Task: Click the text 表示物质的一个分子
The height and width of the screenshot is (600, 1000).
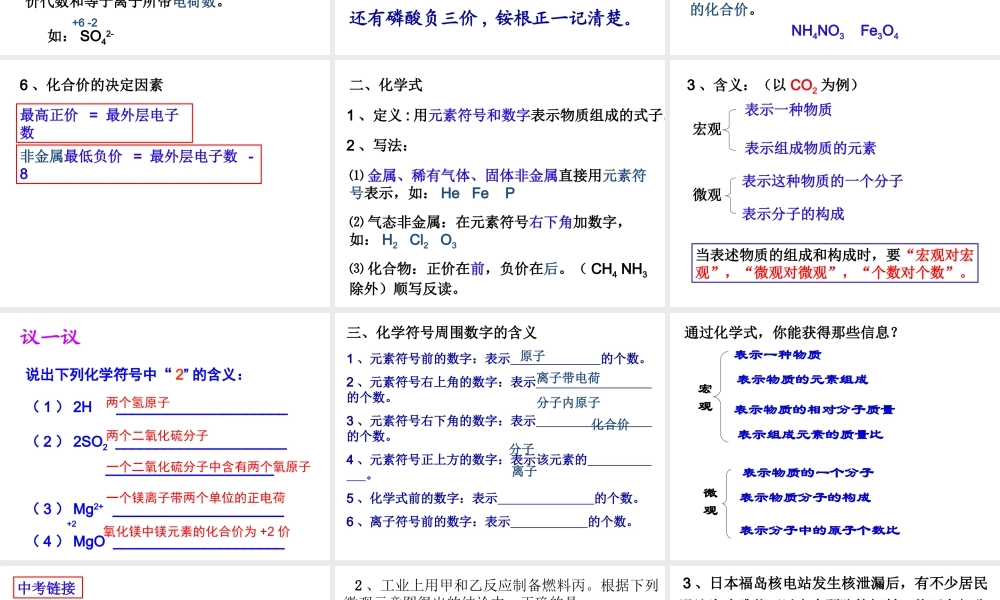Action: click(x=808, y=472)
